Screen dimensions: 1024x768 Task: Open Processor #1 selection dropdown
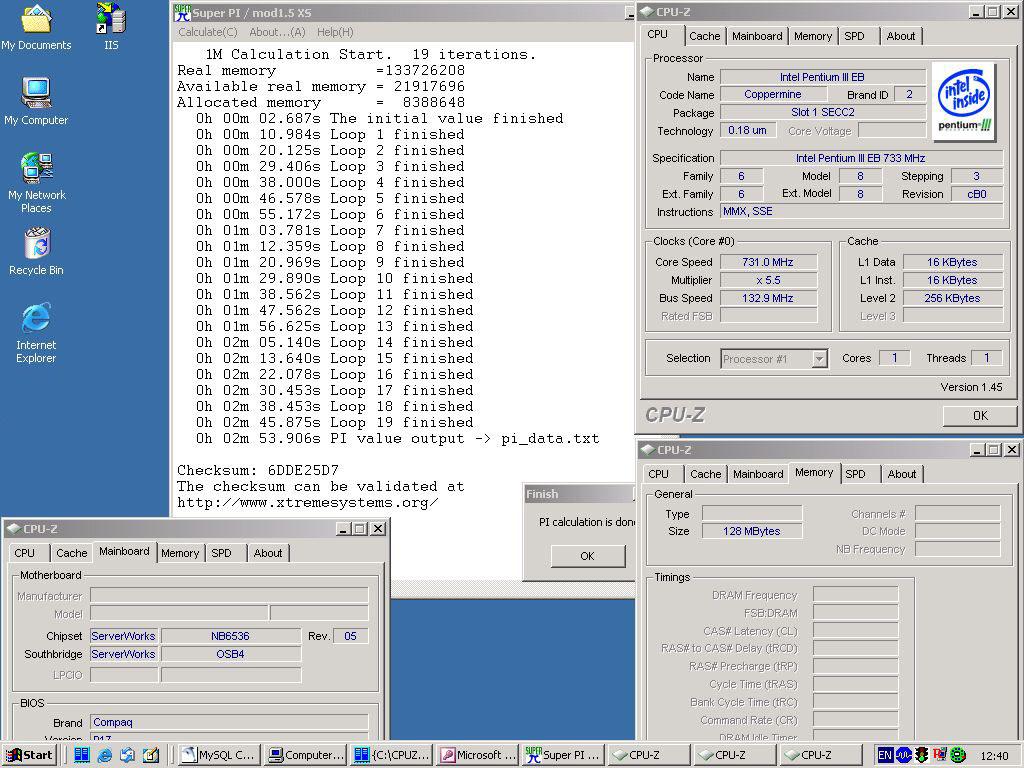point(775,359)
